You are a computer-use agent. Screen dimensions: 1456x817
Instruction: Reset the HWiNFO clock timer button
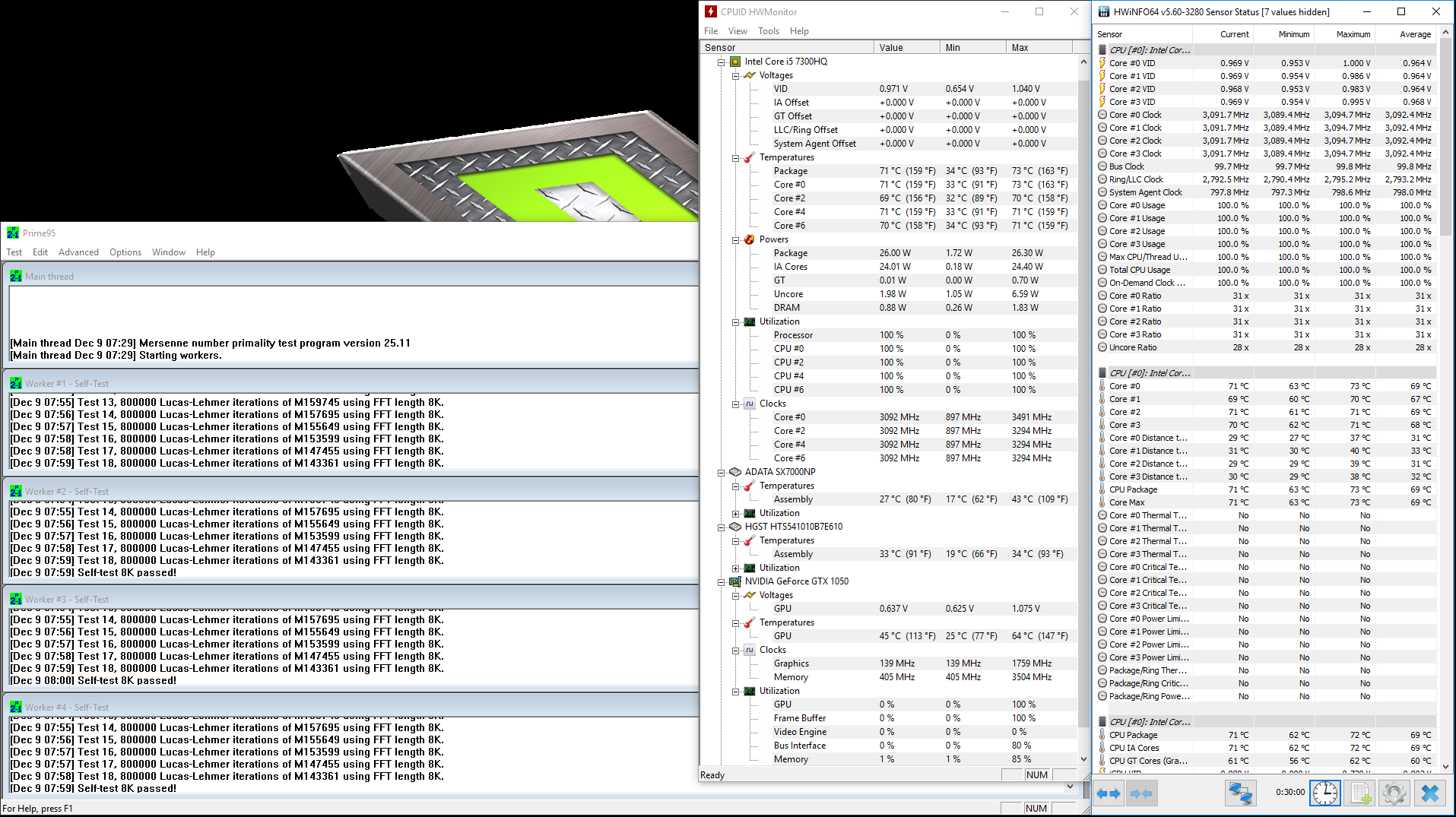point(1325,793)
